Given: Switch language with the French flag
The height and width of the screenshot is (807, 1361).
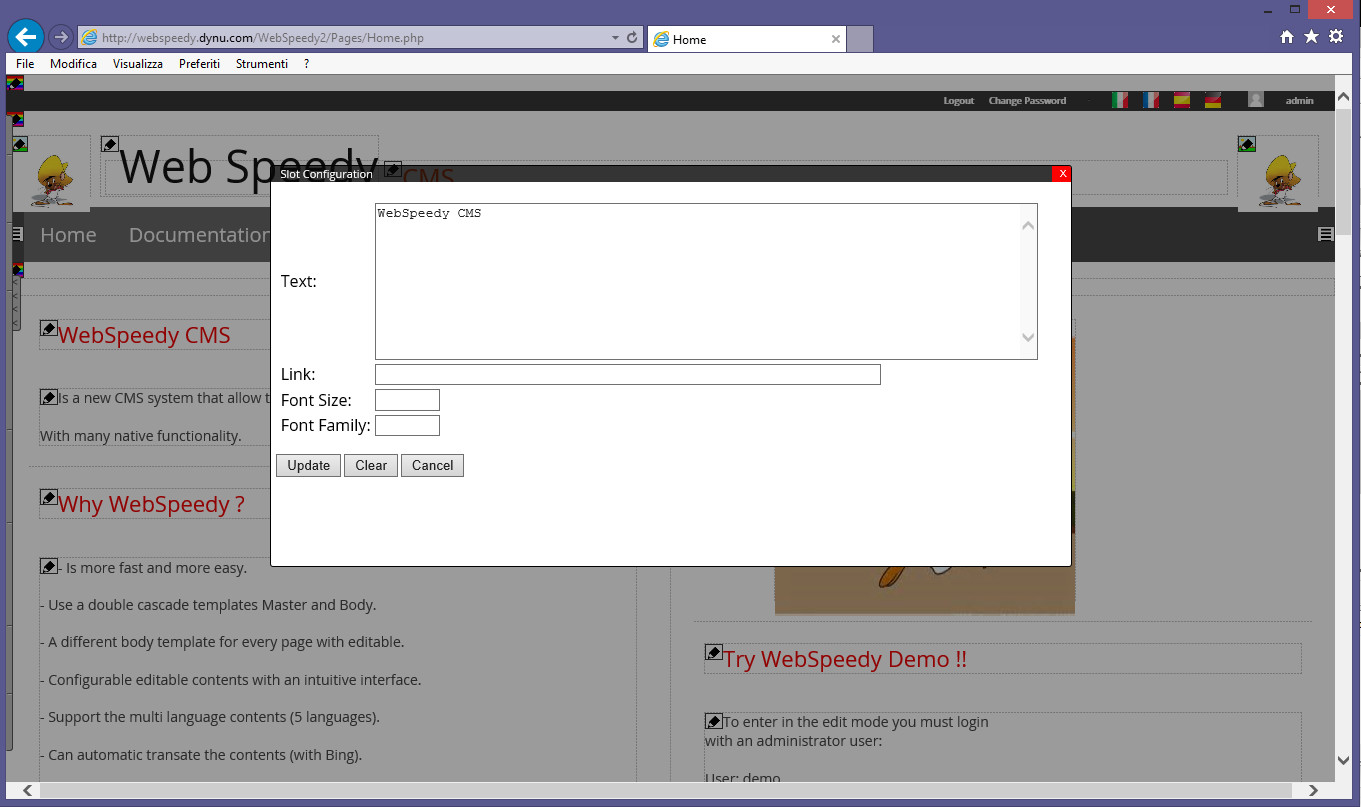Looking at the screenshot, I should [1151, 100].
